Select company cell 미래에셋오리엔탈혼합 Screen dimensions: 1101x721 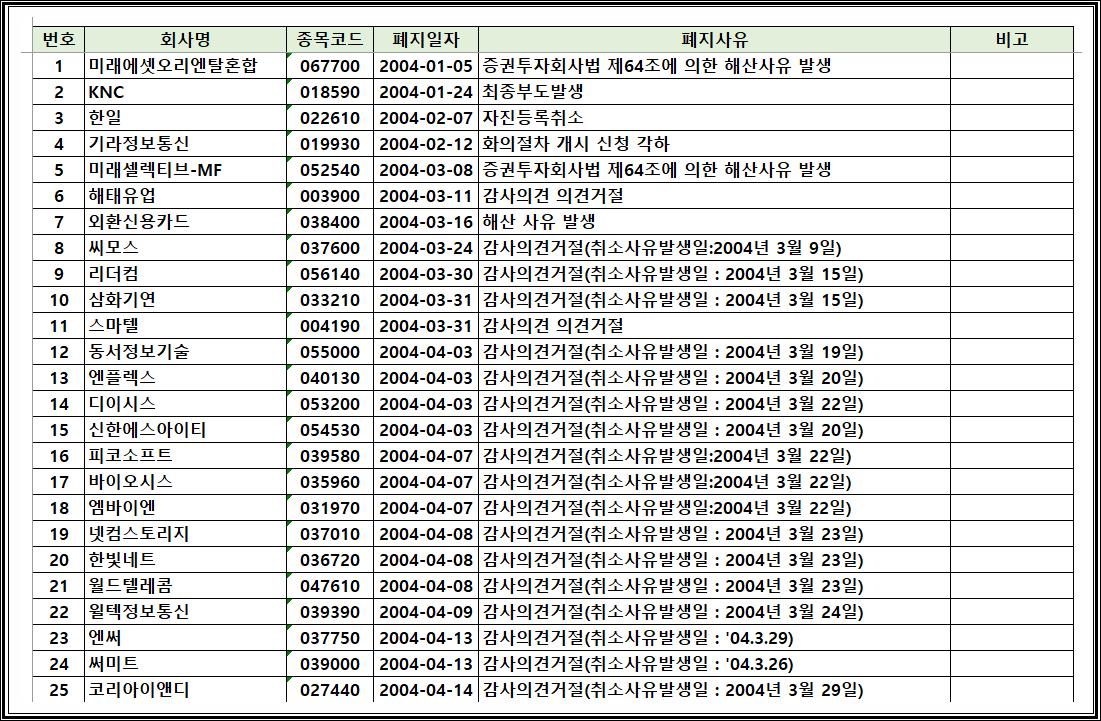click(185, 66)
